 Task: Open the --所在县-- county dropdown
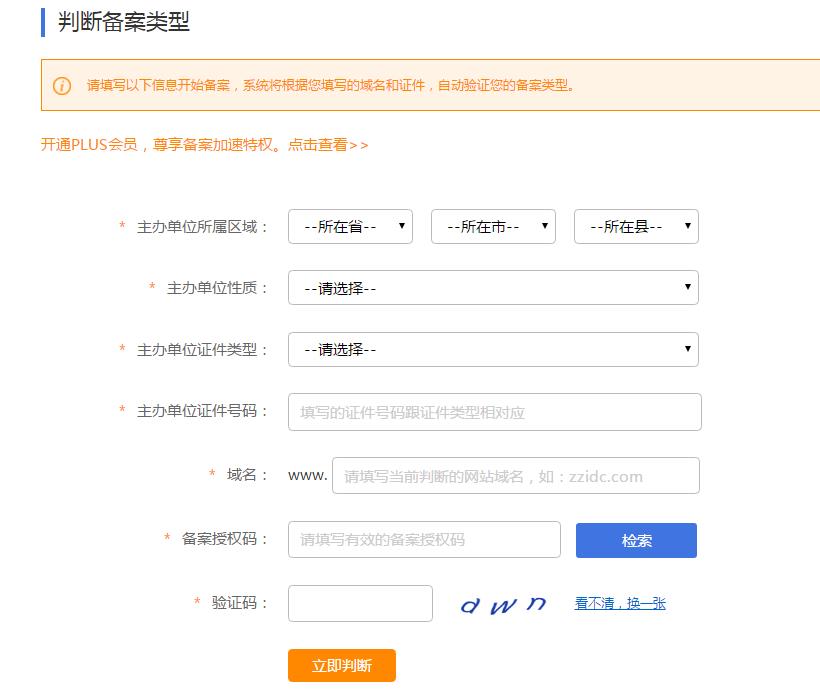[636, 226]
